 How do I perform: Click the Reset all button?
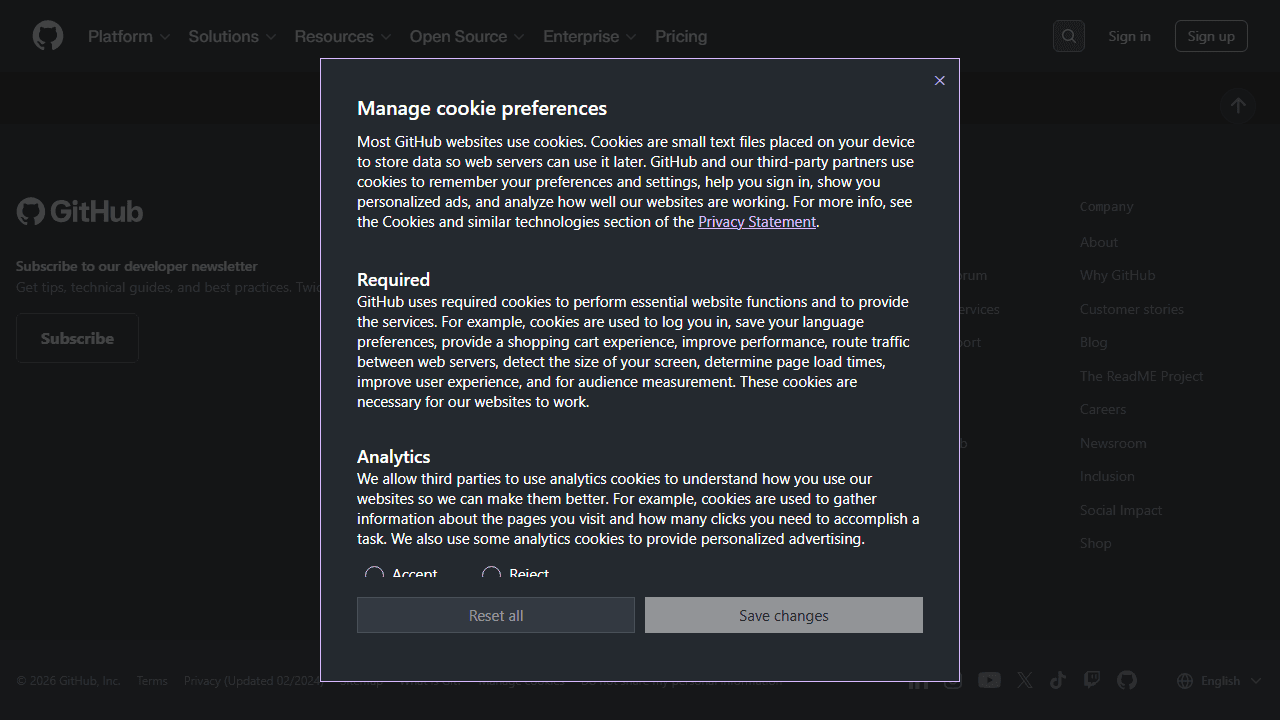[496, 615]
